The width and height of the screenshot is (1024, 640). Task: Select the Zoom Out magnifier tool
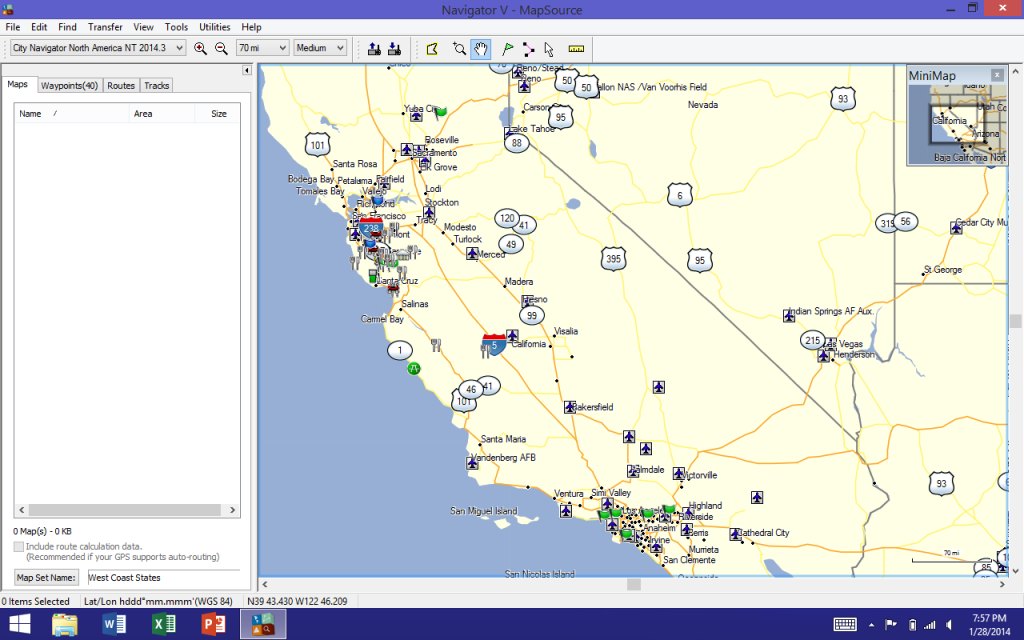pyautogui.click(x=219, y=48)
